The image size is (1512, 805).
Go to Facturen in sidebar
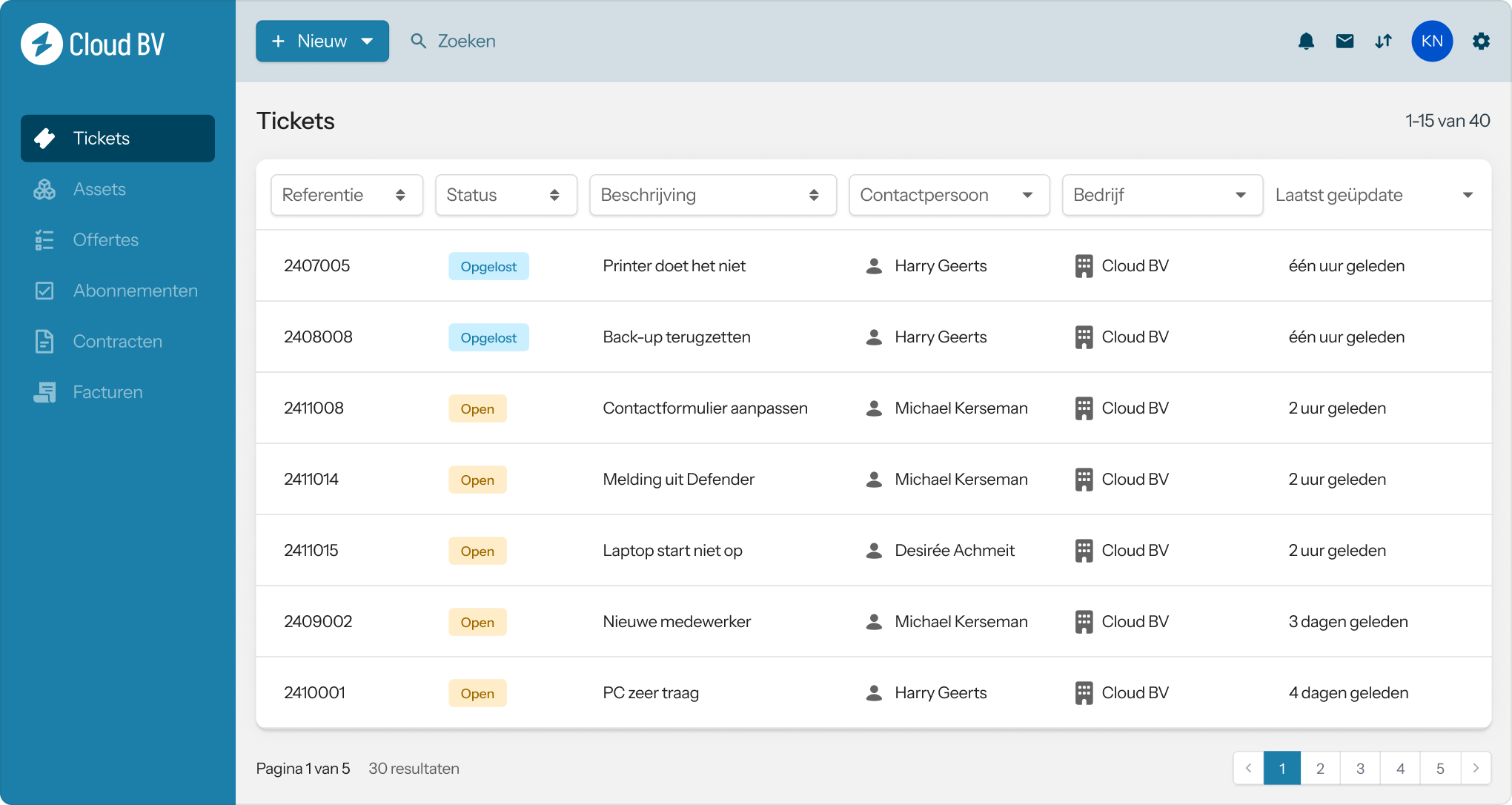pos(107,392)
